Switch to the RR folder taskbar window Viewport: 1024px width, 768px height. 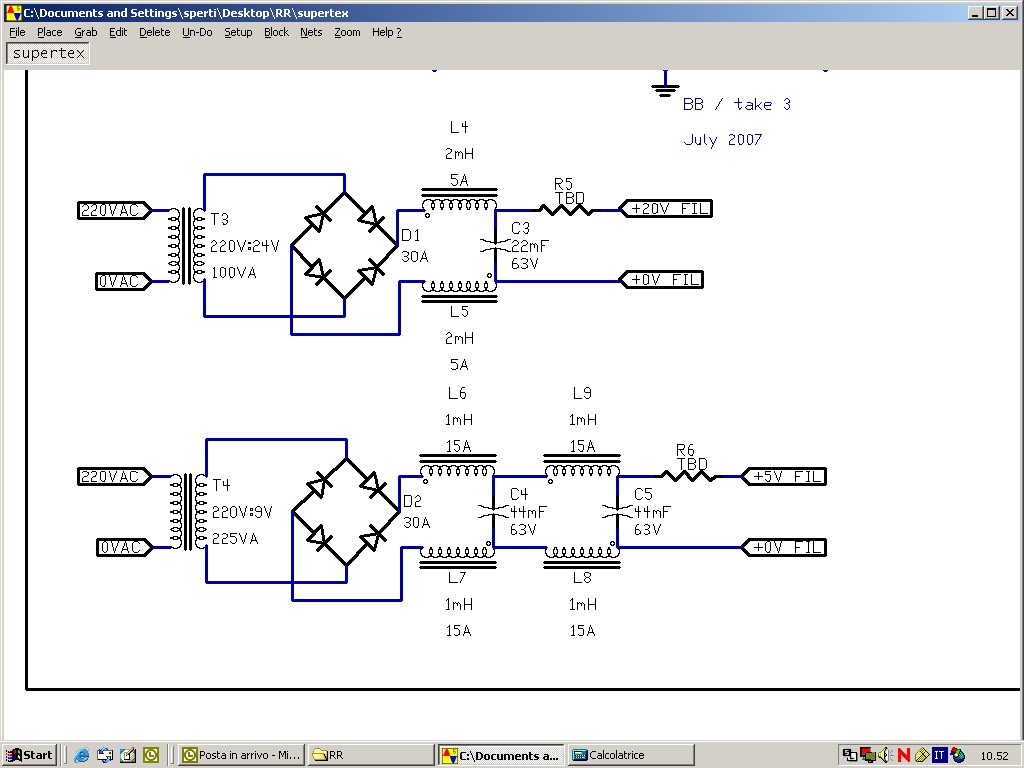click(x=370, y=755)
